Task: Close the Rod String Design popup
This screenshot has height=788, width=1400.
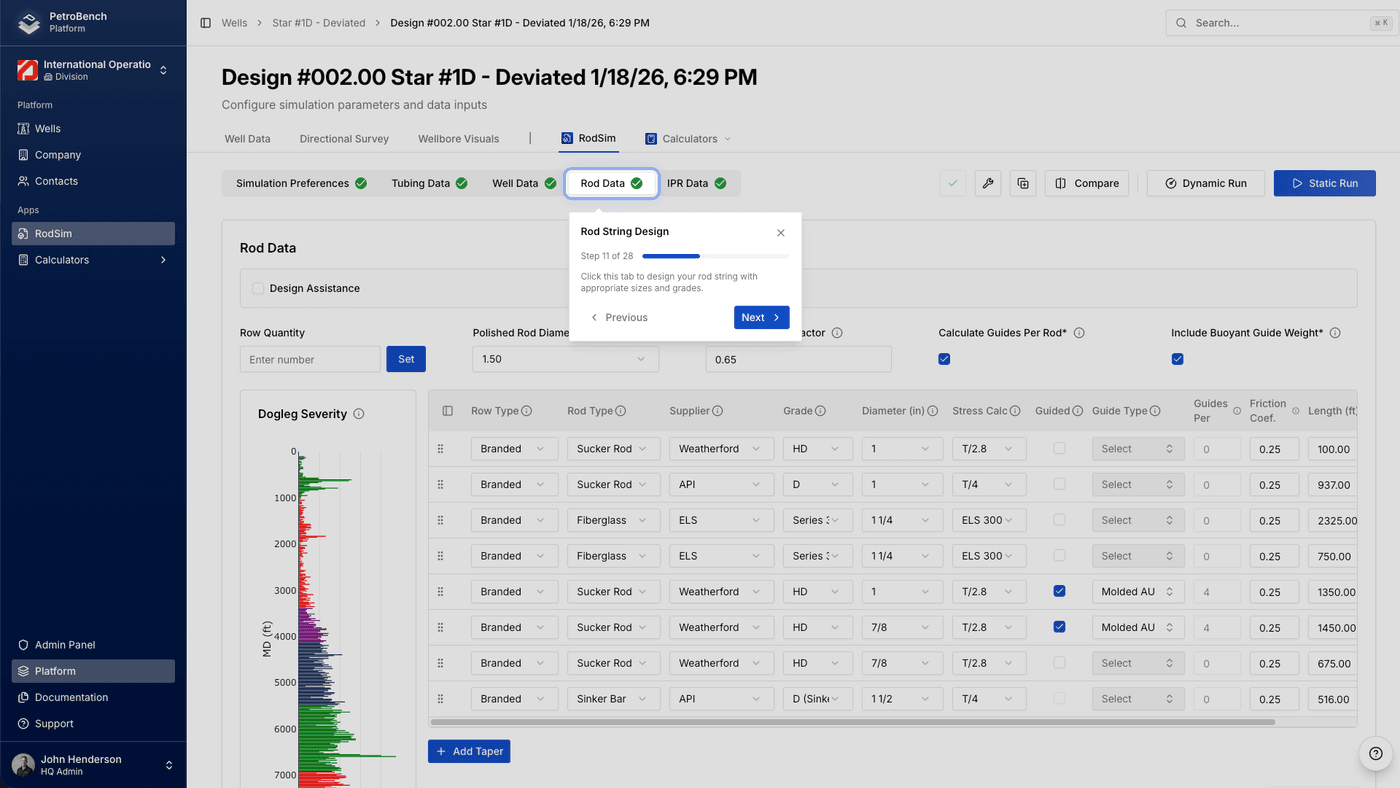Action: (x=781, y=233)
